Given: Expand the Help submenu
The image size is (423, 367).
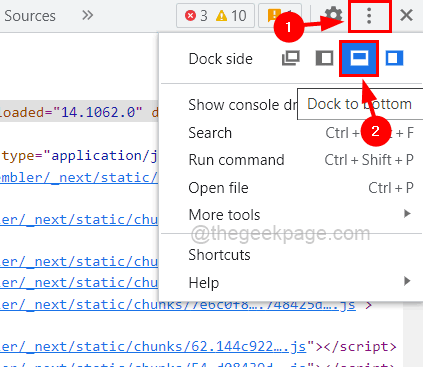Looking at the screenshot, I should click(x=292, y=283).
